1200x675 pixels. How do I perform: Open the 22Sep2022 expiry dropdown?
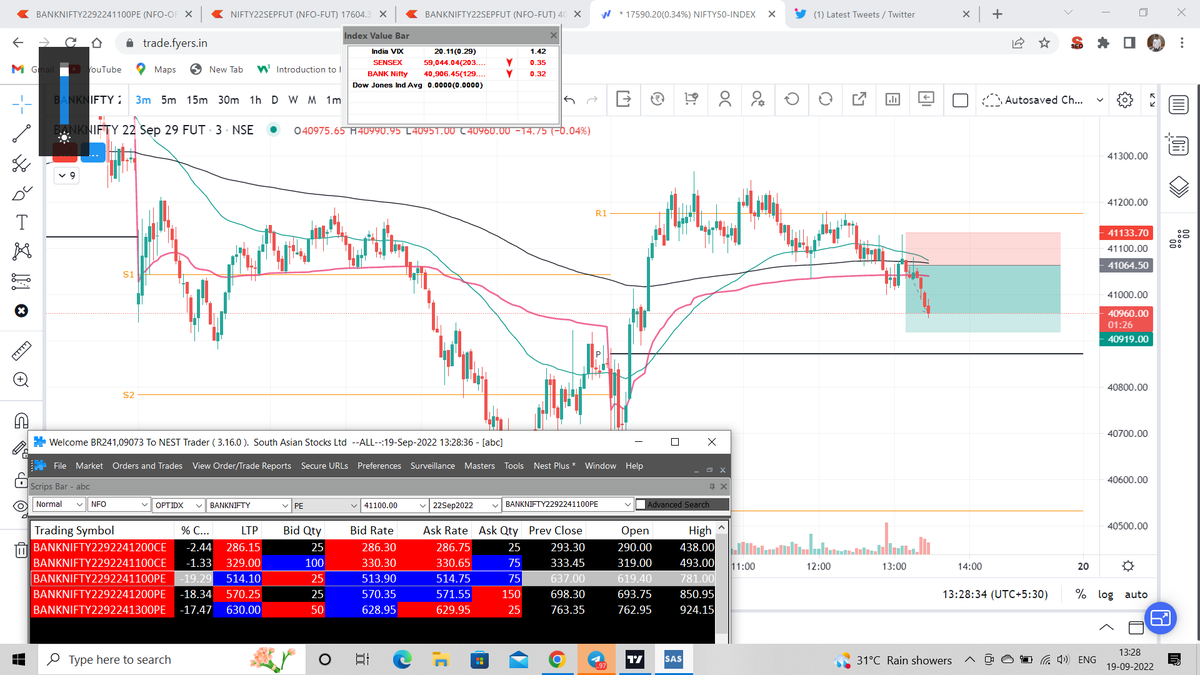pyautogui.click(x=465, y=505)
